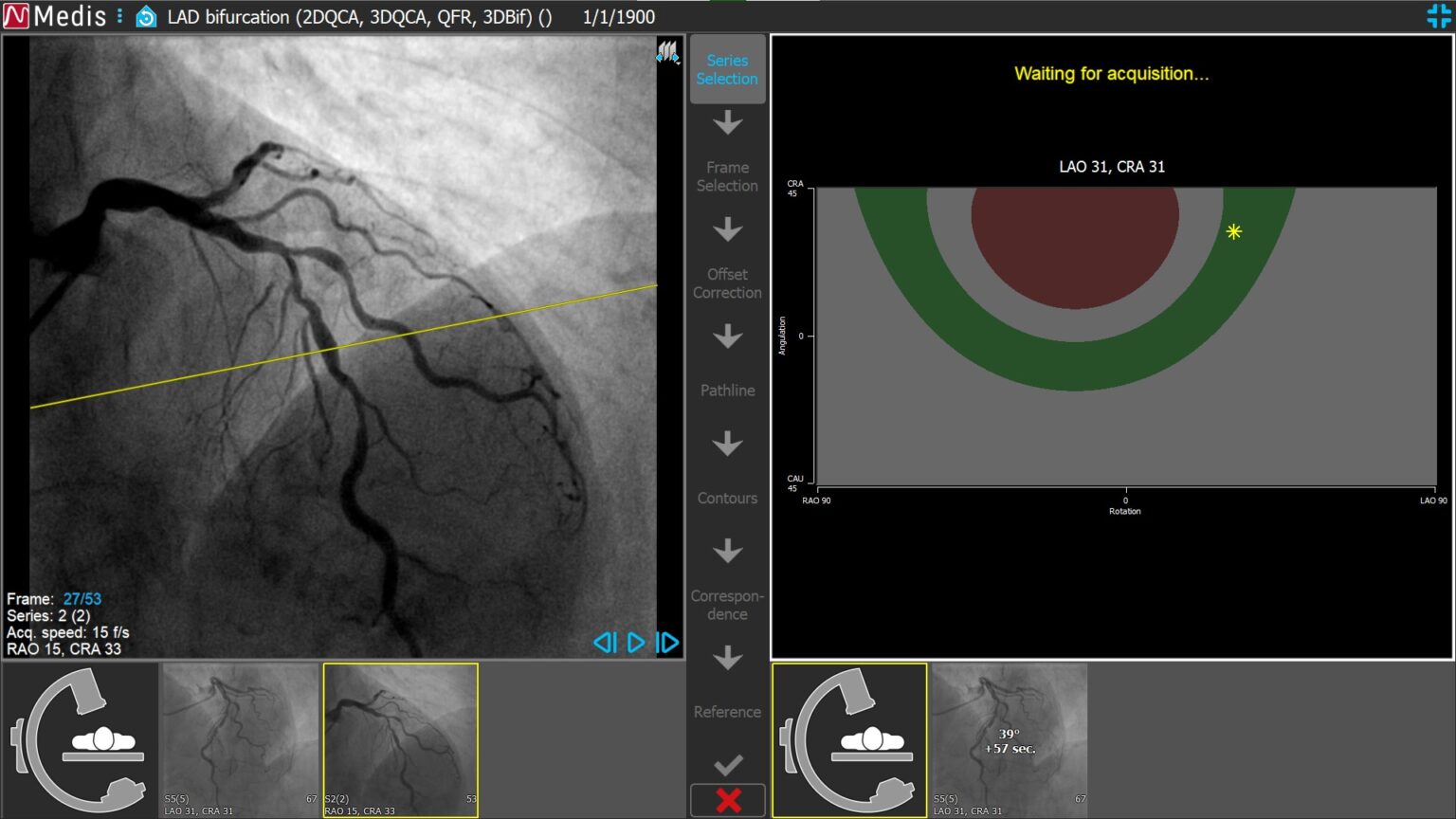Click the Medis logo icon
Screen dimensions: 1456x819
(x=16, y=16)
